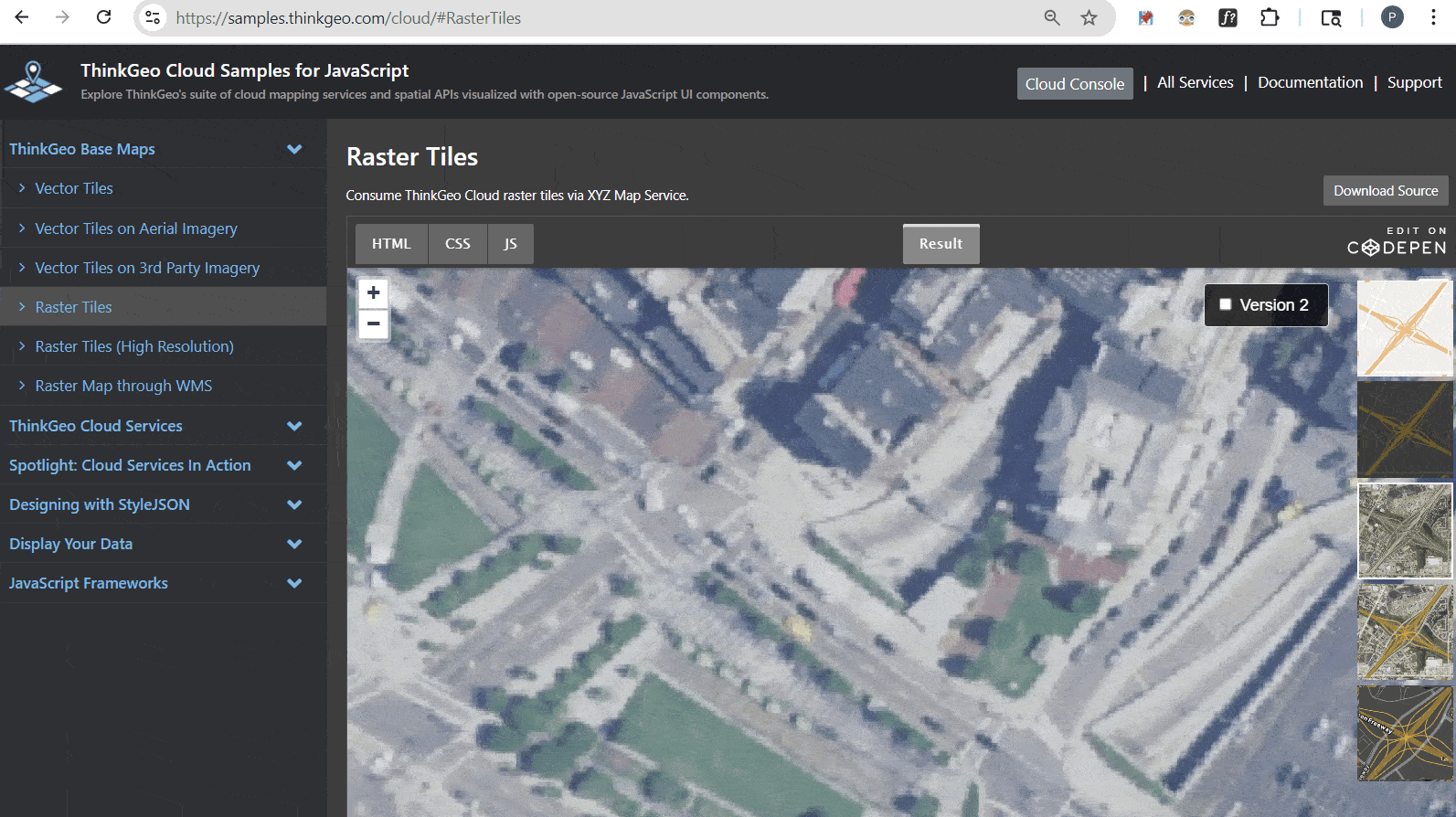
Task: Bookmark this page with the star icon
Action: coord(1089,17)
